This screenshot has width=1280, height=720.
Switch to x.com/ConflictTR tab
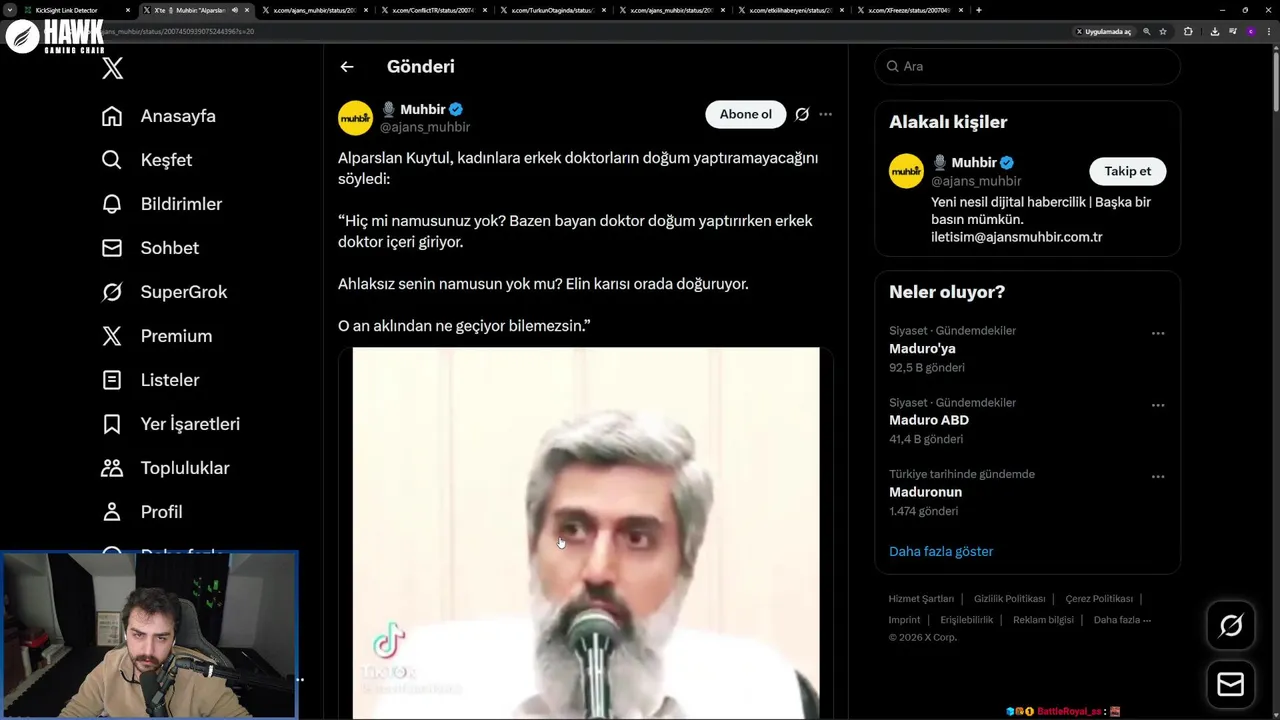point(432,10)
